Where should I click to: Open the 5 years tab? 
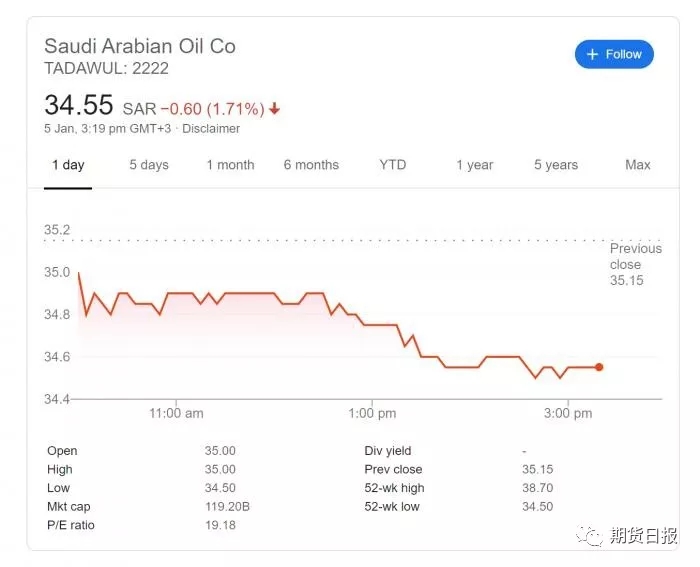(x=556, y=165)
